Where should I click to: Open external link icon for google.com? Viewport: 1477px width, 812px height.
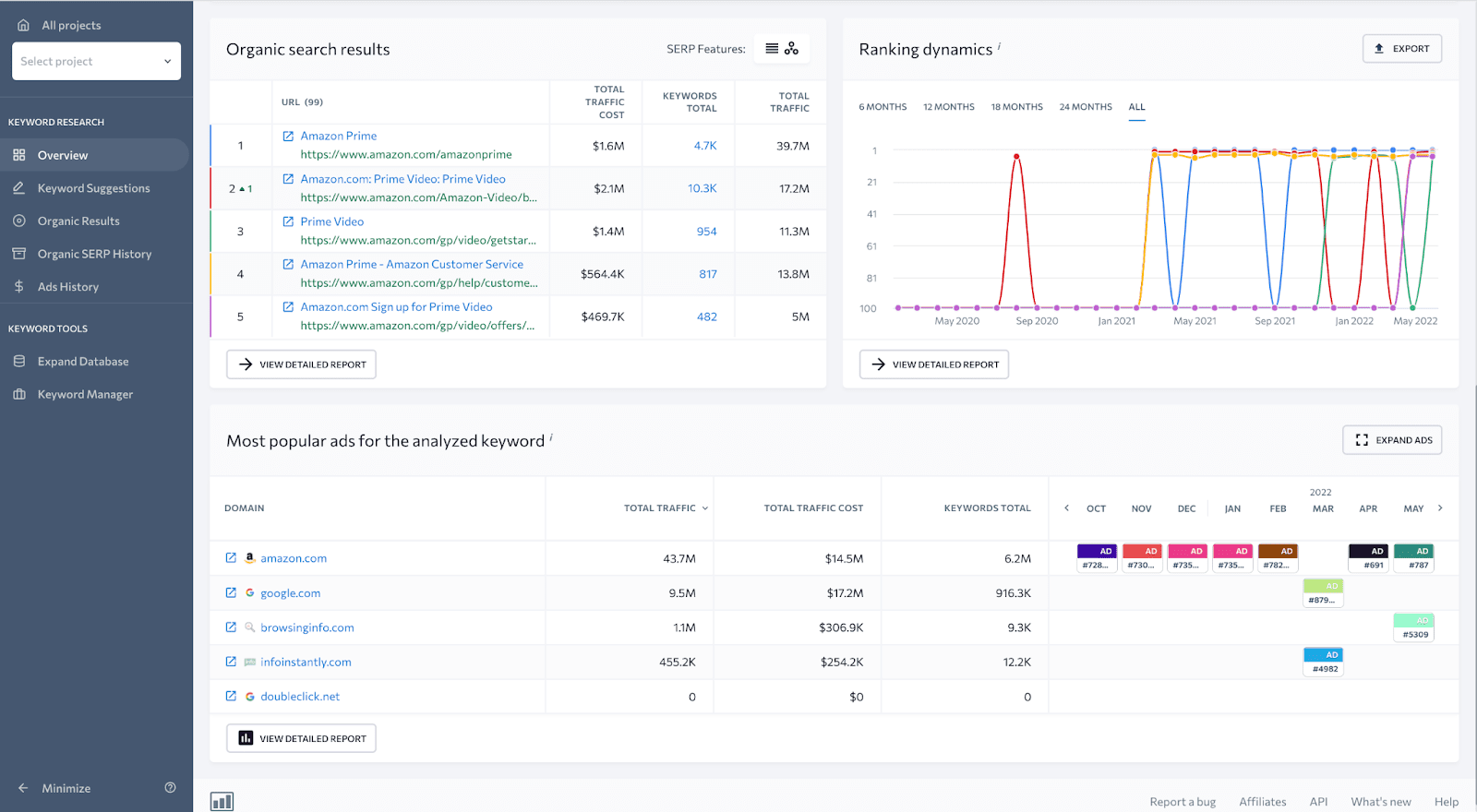(x=231, y=592)
